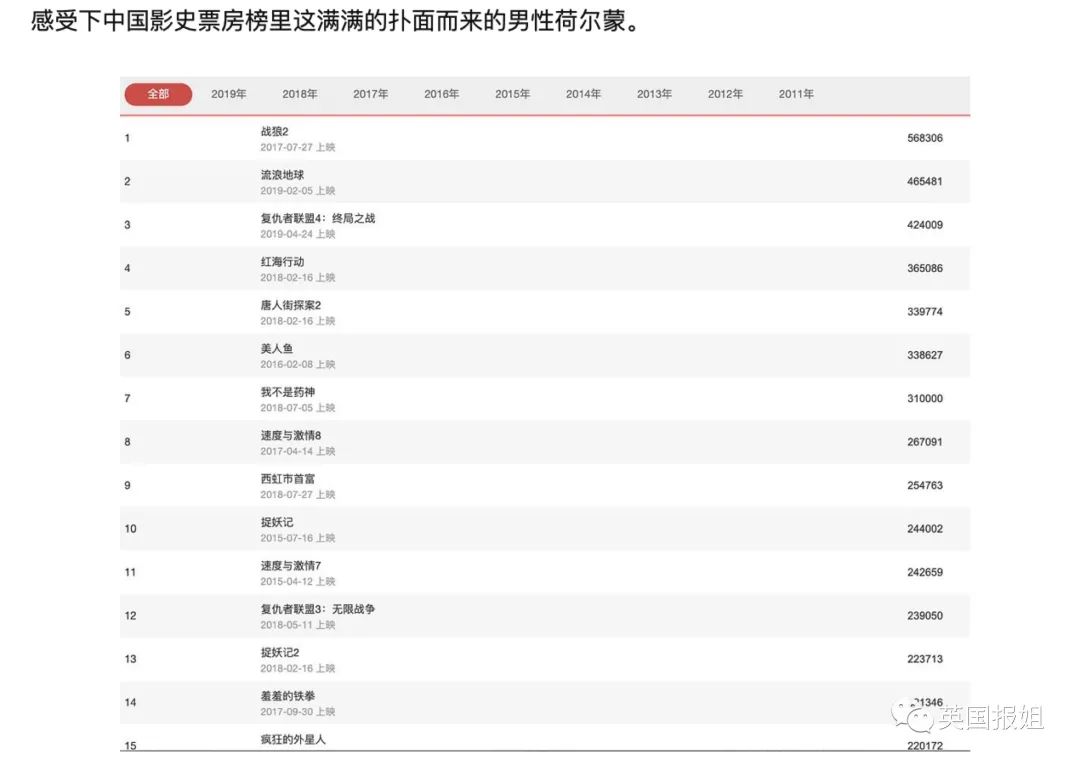Click box office value 220172
Screen dimensions: 1080x765
pos(924,746)
